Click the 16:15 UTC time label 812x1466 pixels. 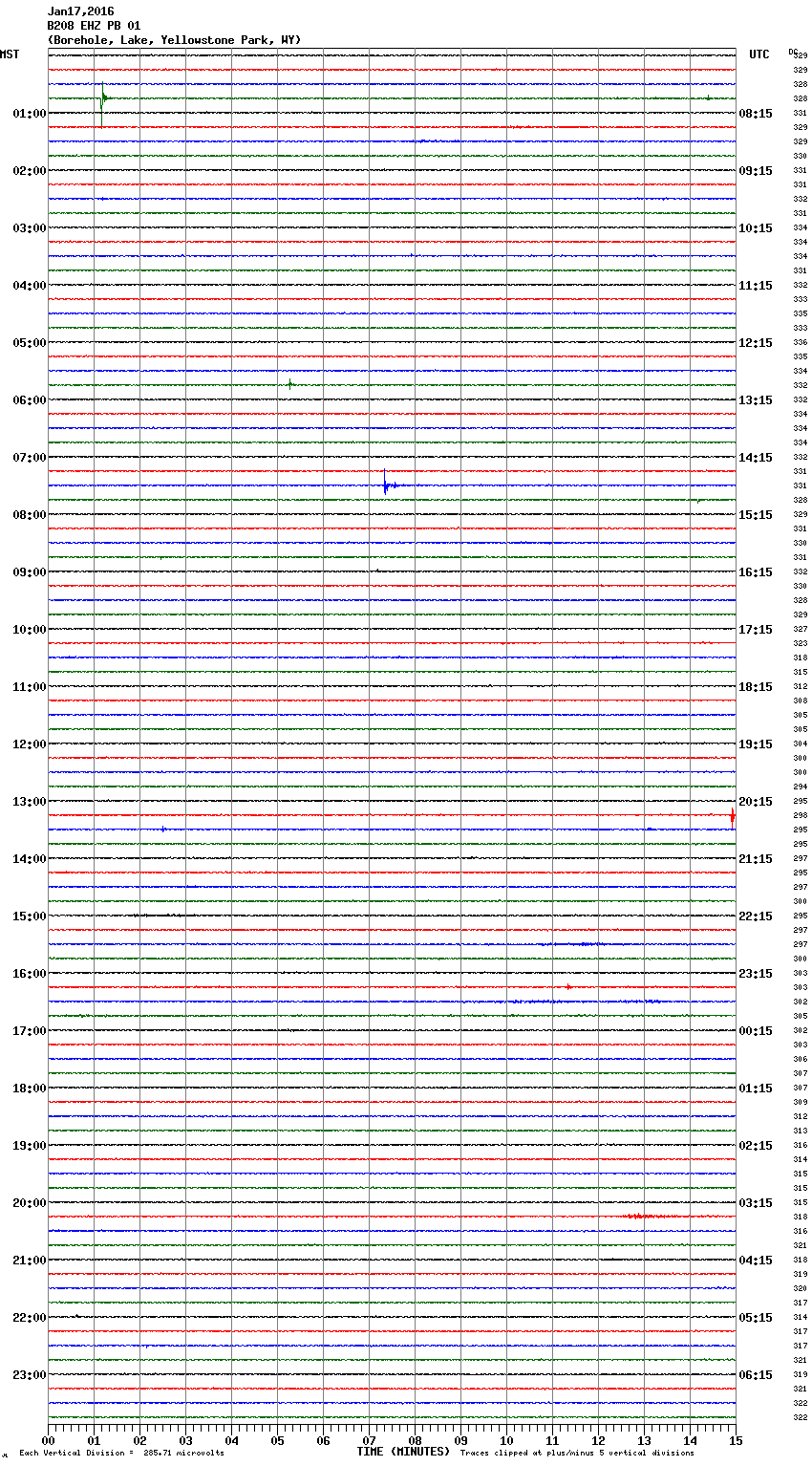[756, 572]
